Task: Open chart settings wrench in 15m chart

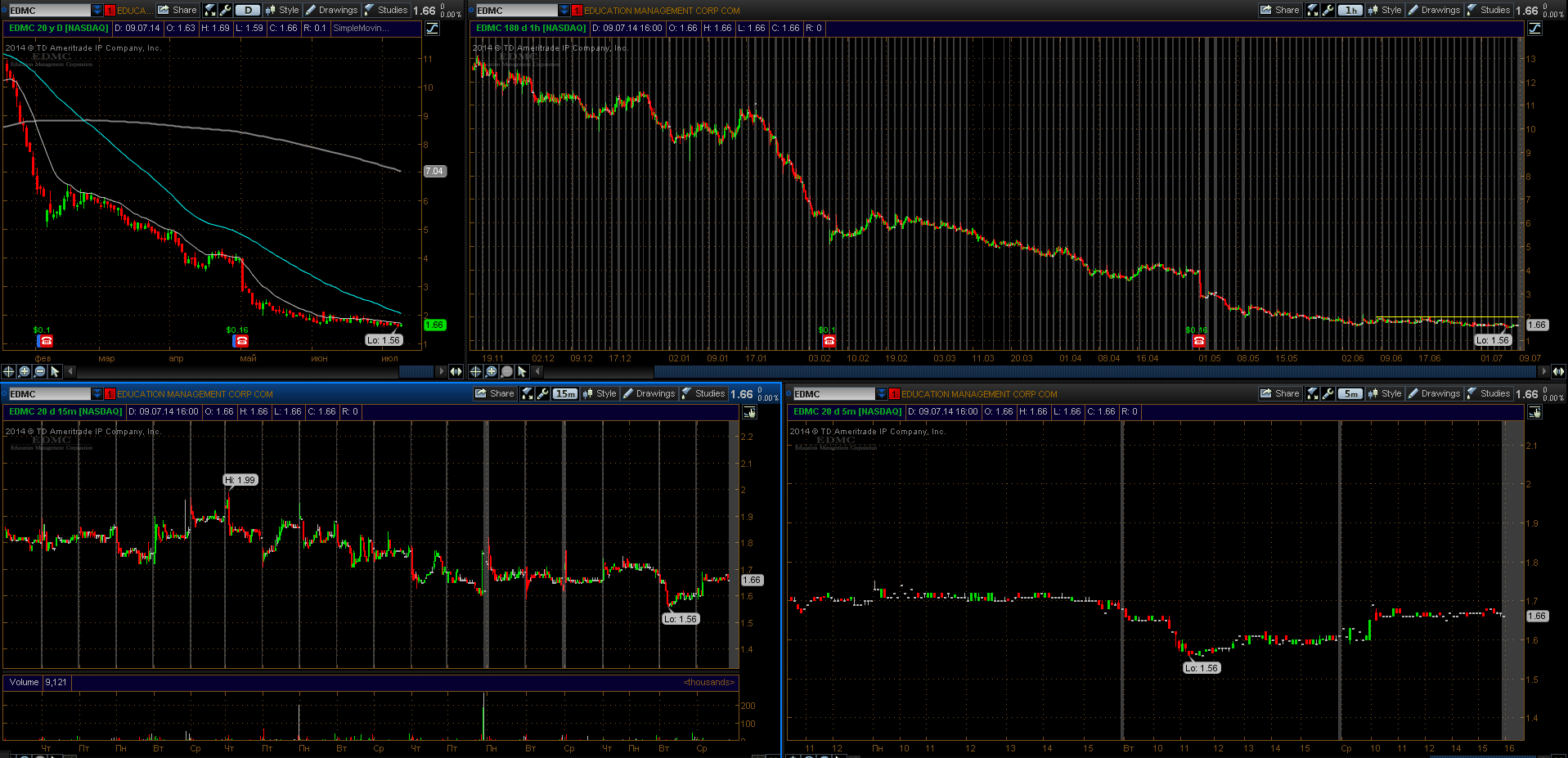Action: (x=542, y=393)
